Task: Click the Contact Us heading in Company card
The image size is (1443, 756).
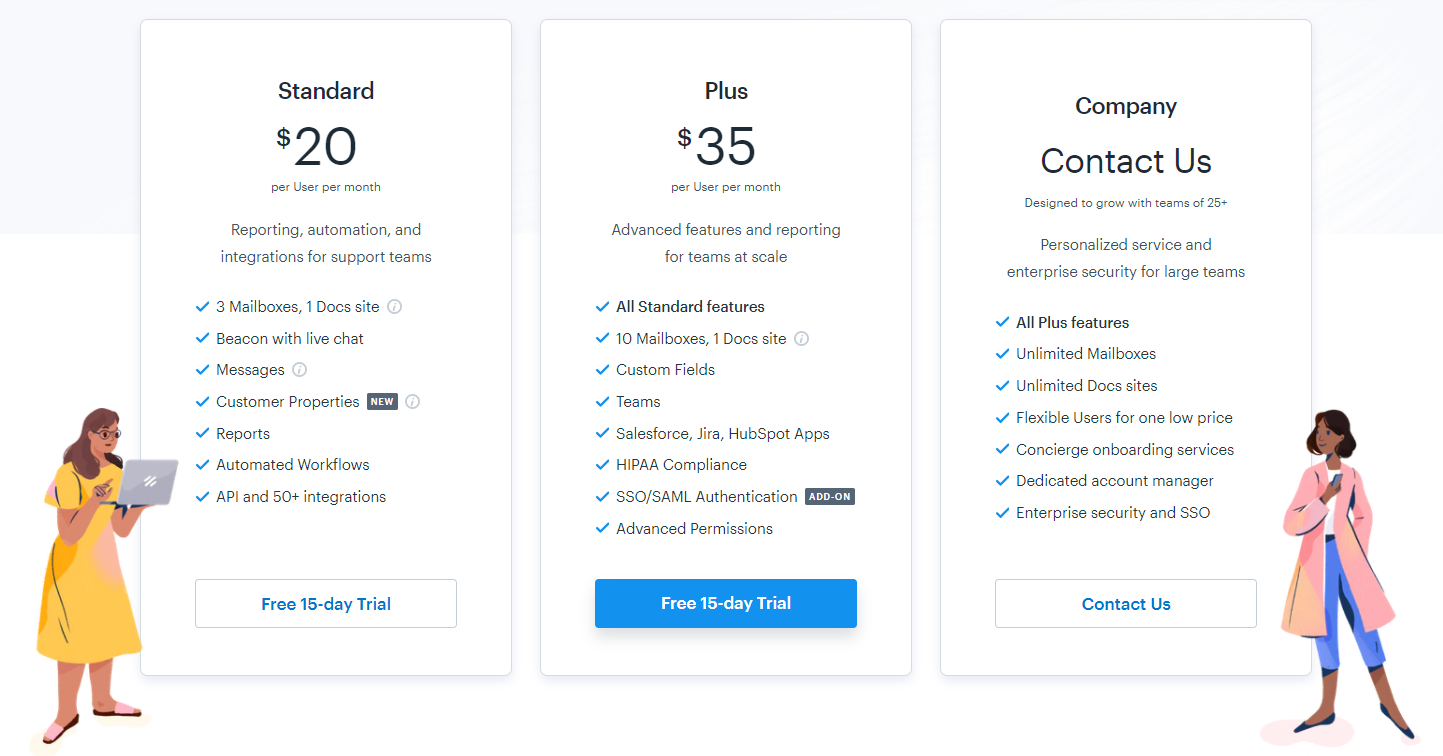Action: click(1126, 161)
